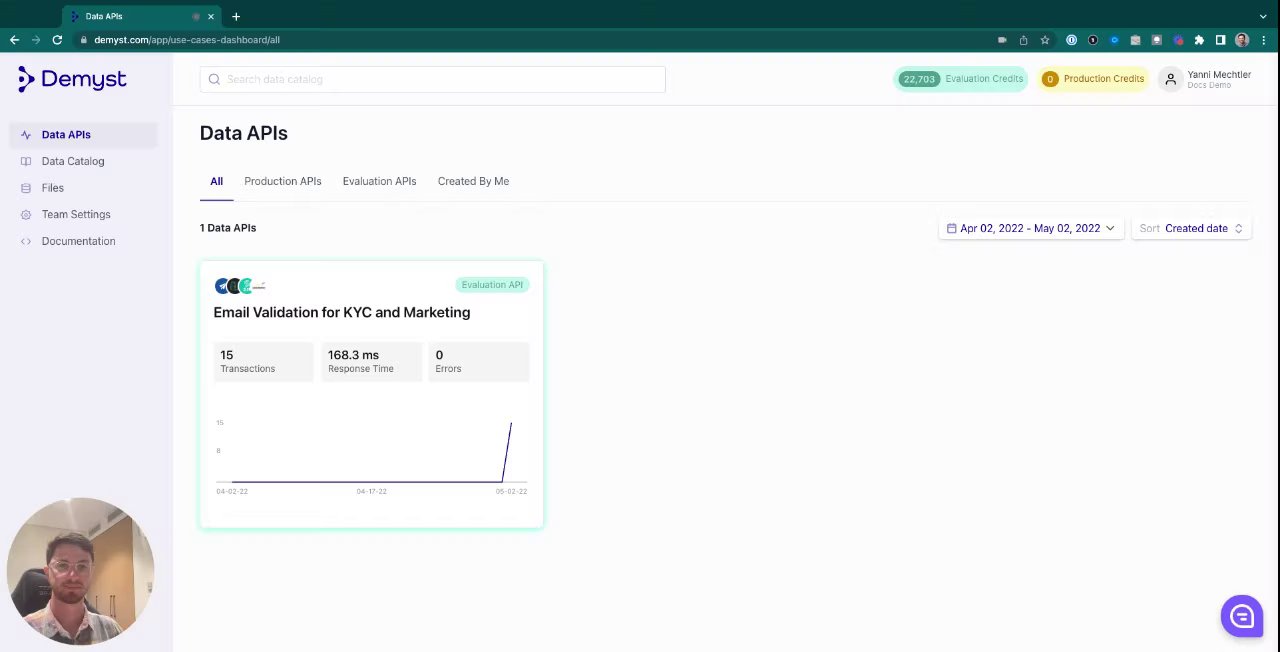Click the Data Catalog book icon
Image resolution: width=1280 pixels, height=652 pixels.
(x=26, y=161)
